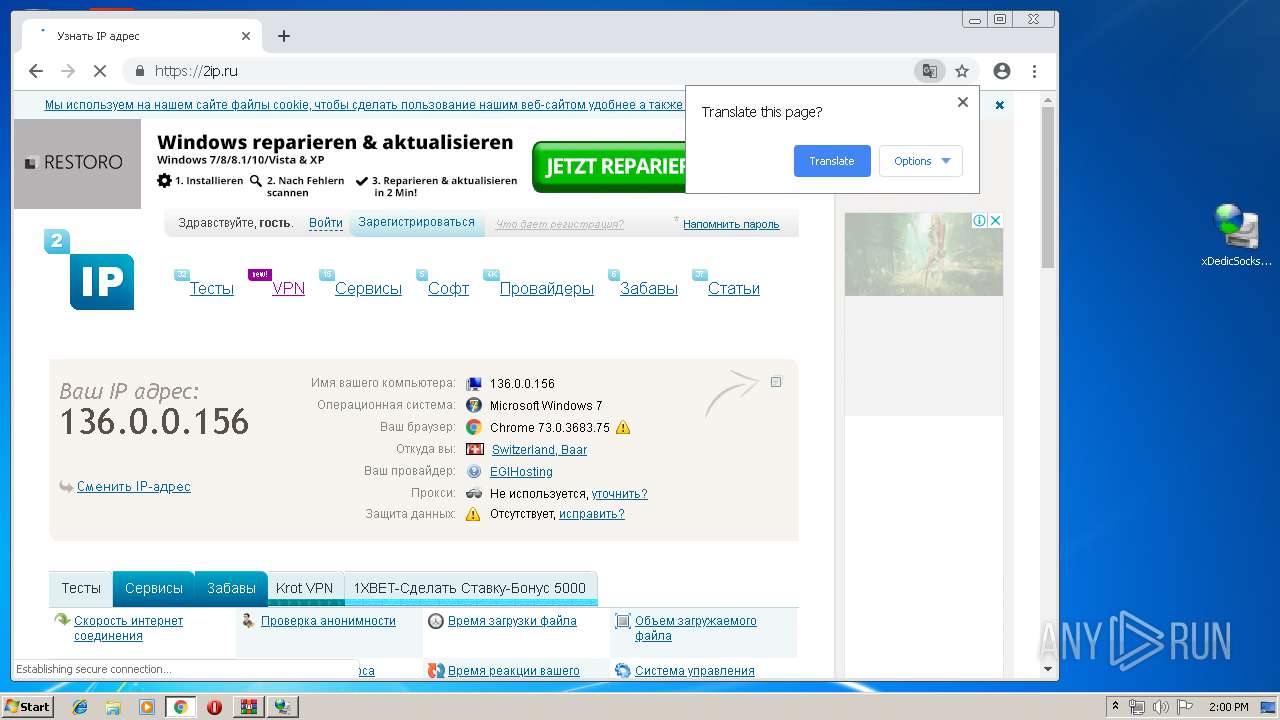Open Chrome's three-dot menu
This screenshot has width=1280, height=720.
[1034, 71]
